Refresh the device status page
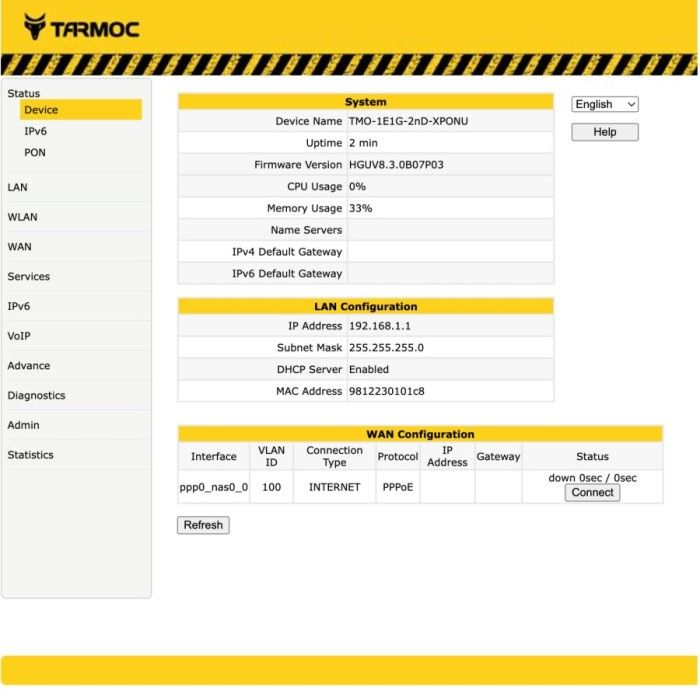 (x=203, y=525)
